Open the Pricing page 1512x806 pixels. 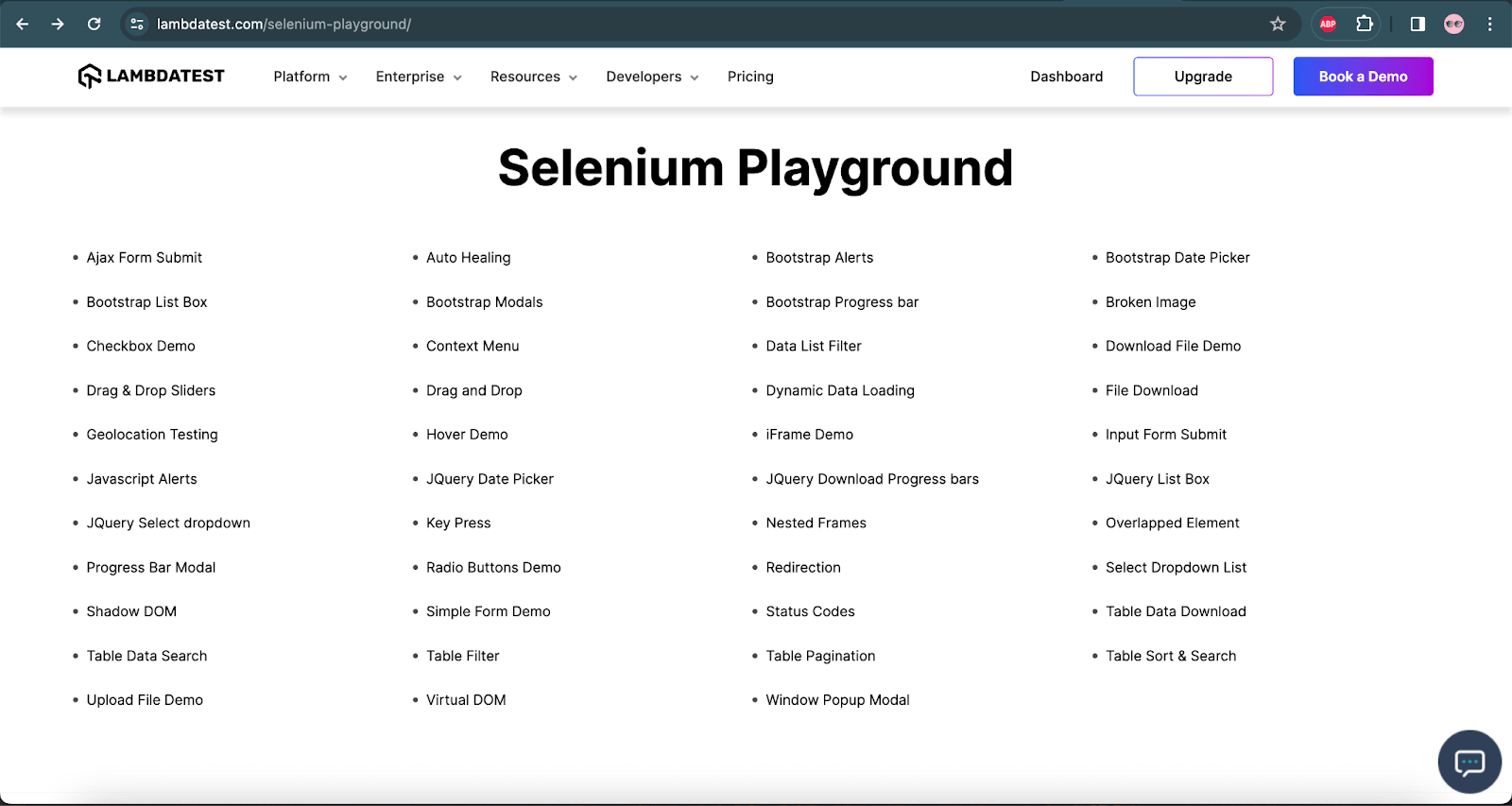coord(750,77)
